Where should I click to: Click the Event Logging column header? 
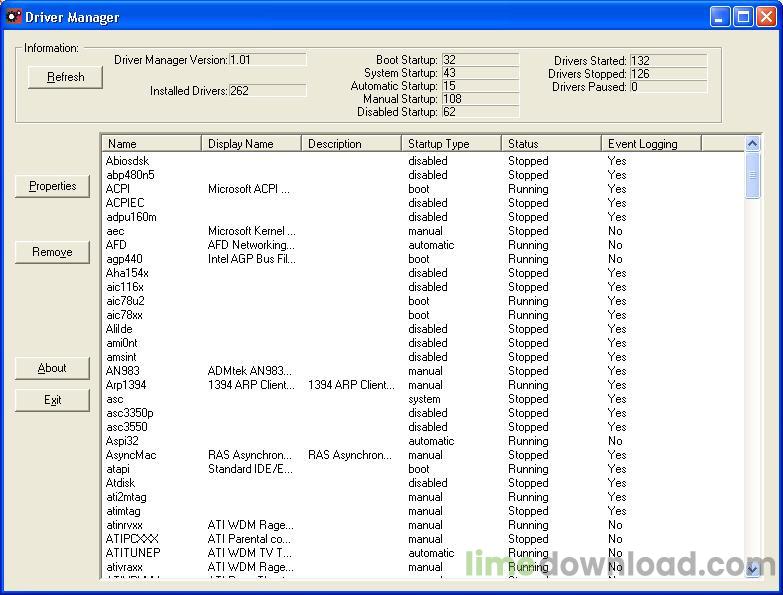pos(651,144)
